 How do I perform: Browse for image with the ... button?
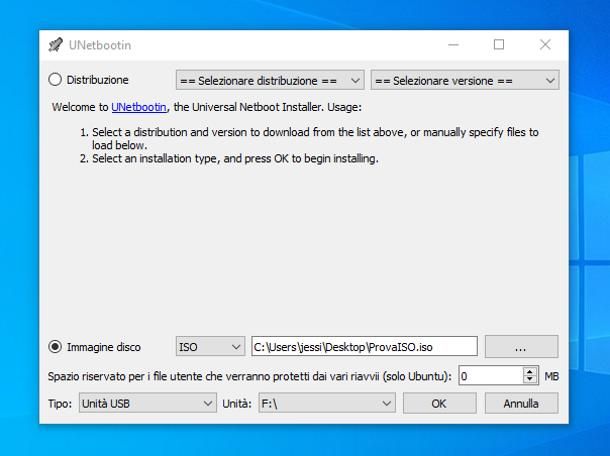pyautogui.click(x=521, y=346)
